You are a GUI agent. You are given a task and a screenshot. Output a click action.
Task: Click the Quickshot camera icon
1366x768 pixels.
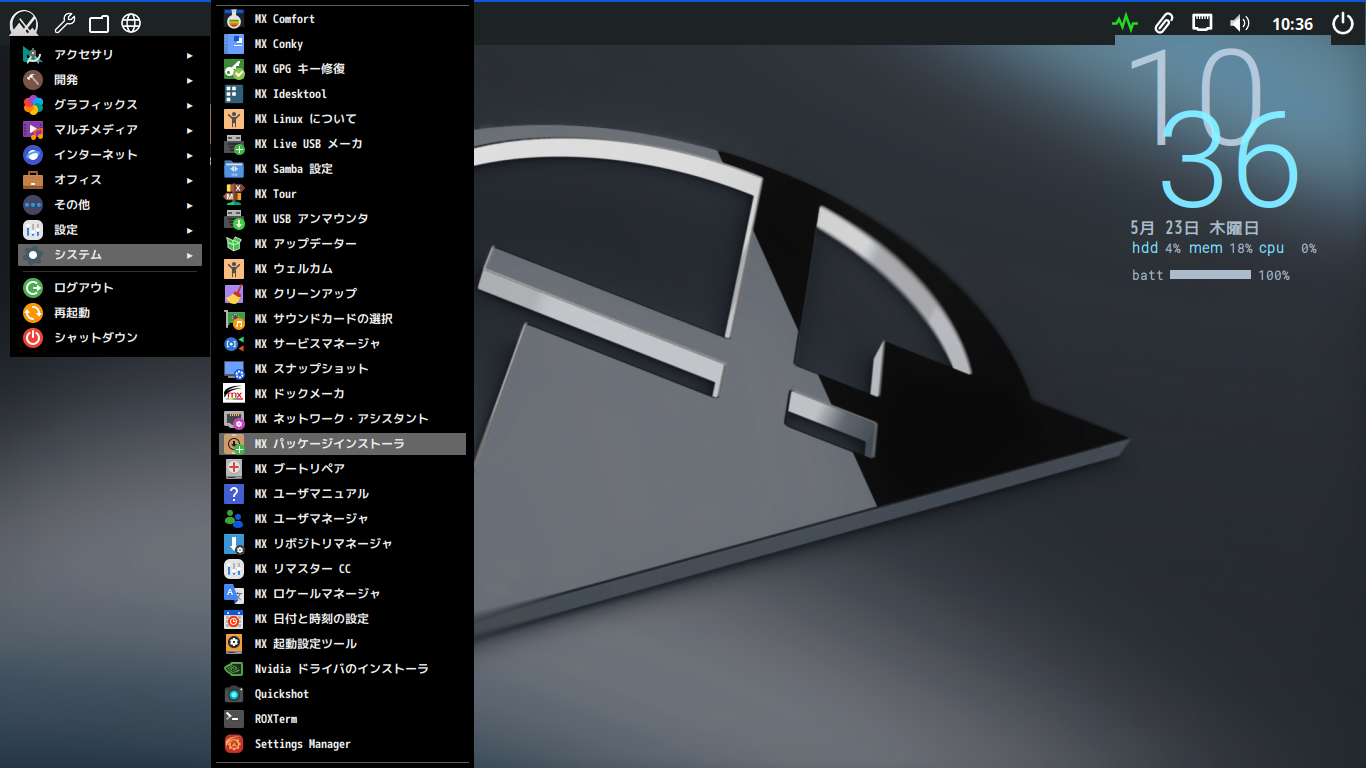click(x=234, y=694)
